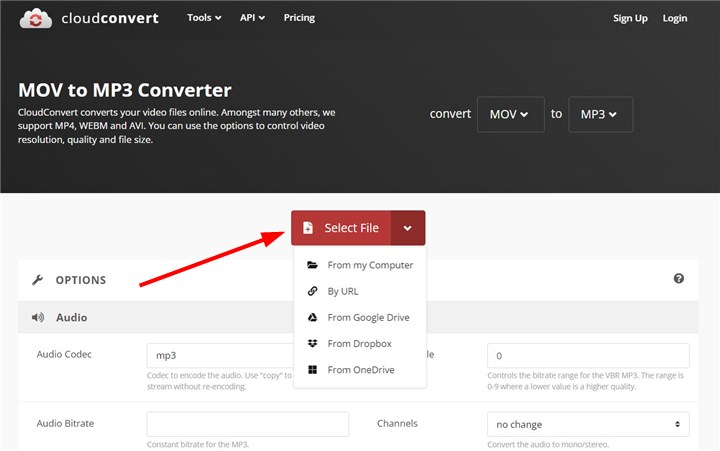Click the CloudConvert cloud logo icon

tap(36, 19)
